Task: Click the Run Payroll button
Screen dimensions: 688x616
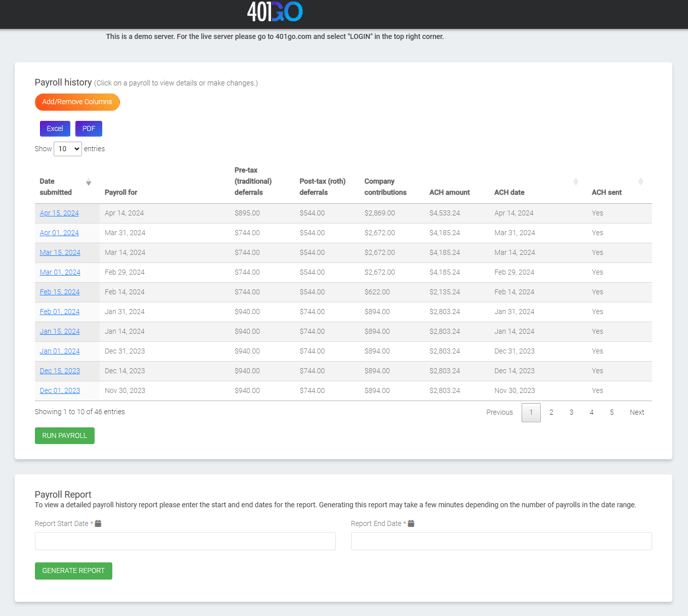Action: point(64,436)
